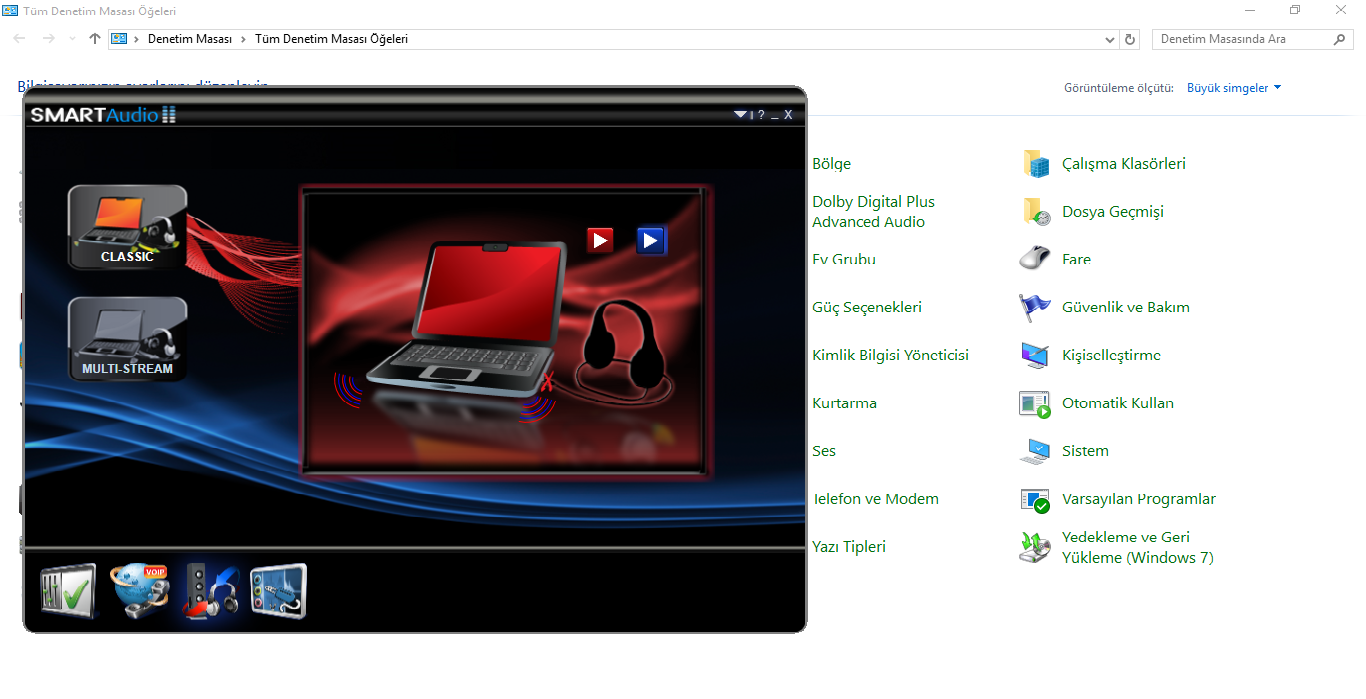Go back in Control Panel navigation

pos(20,39)
